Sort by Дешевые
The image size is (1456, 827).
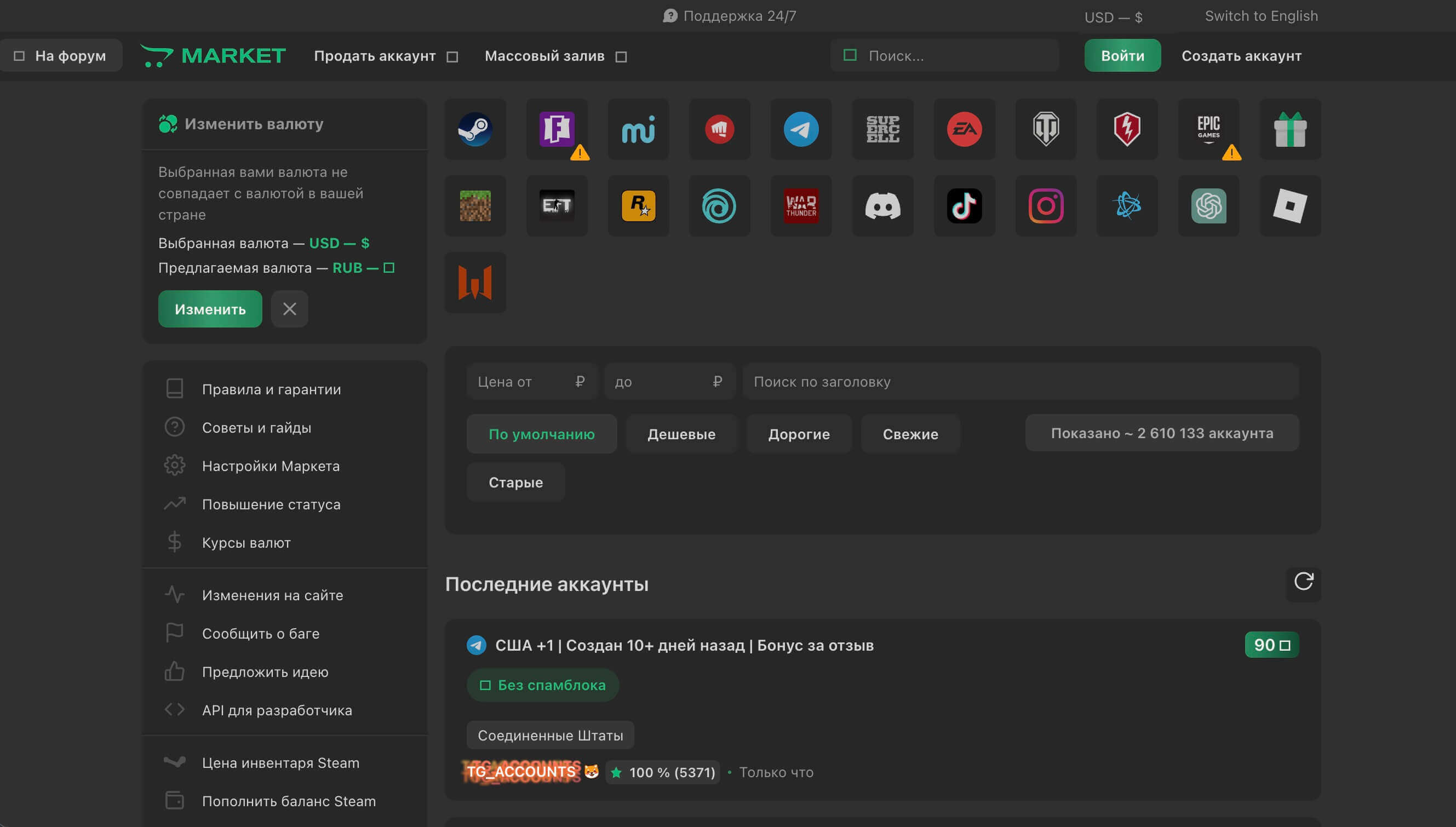(681, 434)
